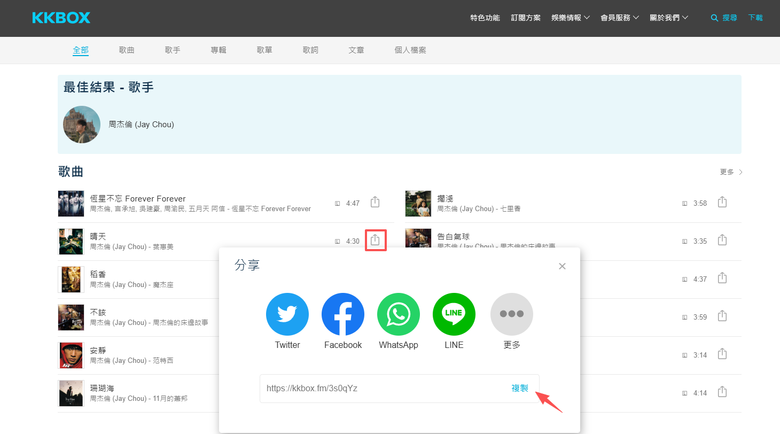Open 恆星不忘 album cover thumbnail
Viewport: 780px width, 434px height.
pyautogui.click(x=71, y=204)
